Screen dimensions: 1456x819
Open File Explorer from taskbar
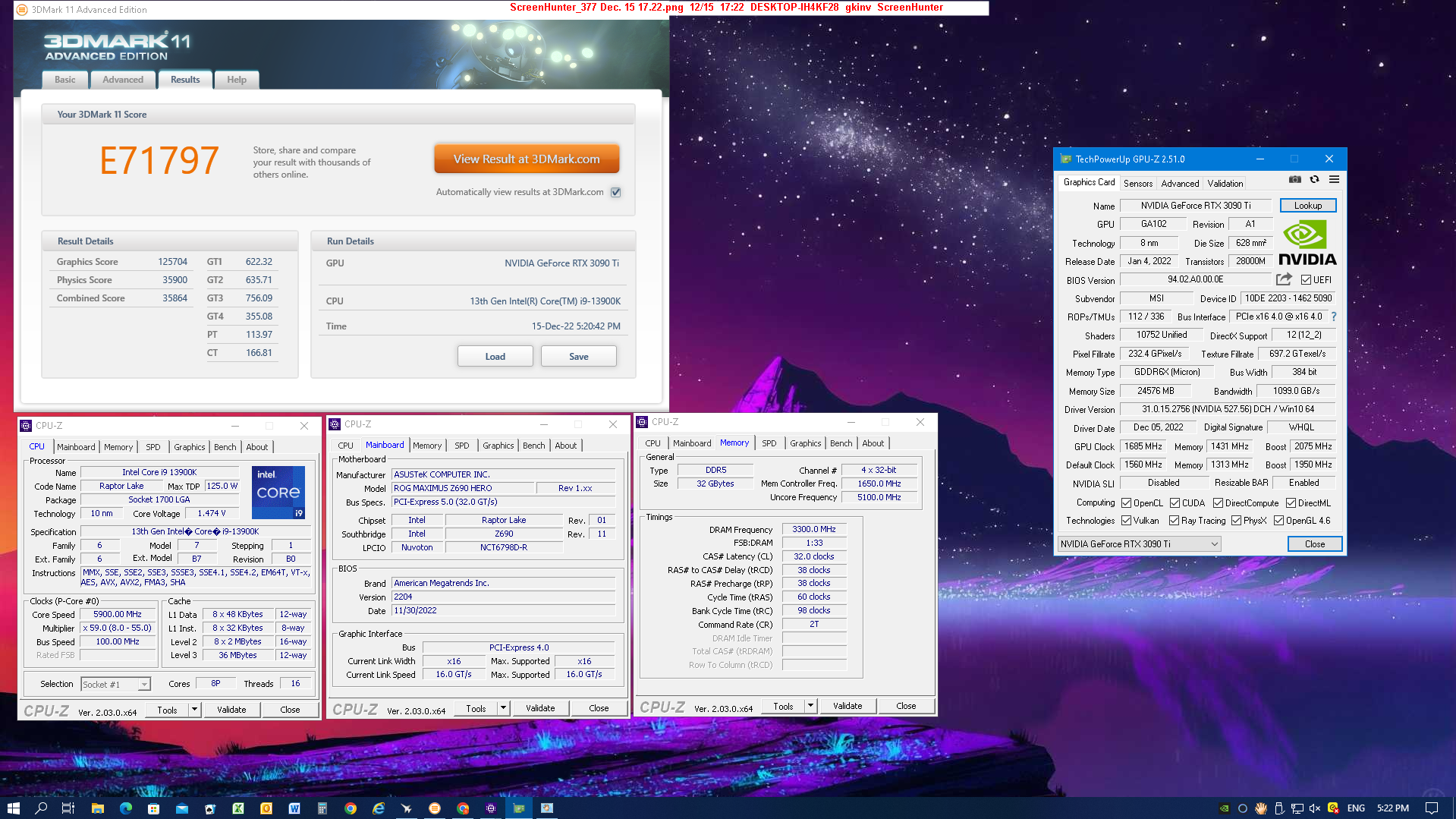(97, 808)
